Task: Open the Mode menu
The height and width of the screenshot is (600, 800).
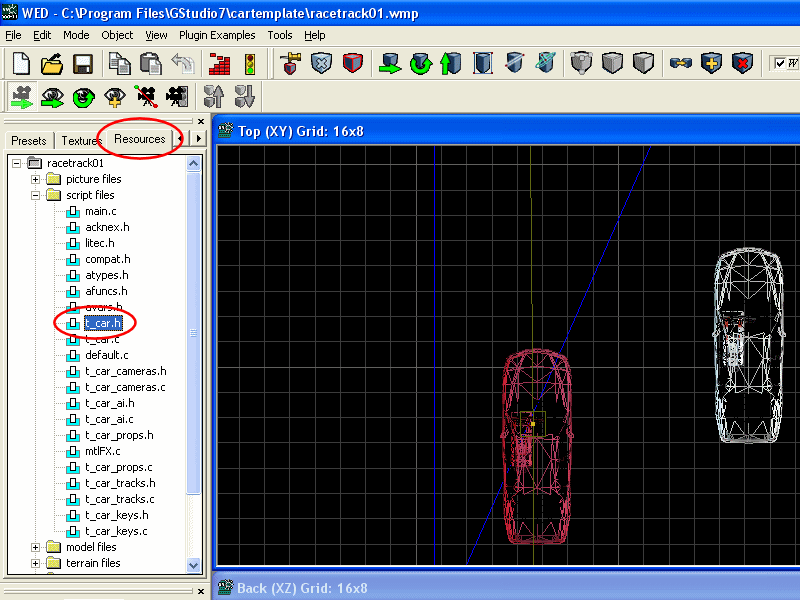Action: pyautogui.click(x=76, y=35)
